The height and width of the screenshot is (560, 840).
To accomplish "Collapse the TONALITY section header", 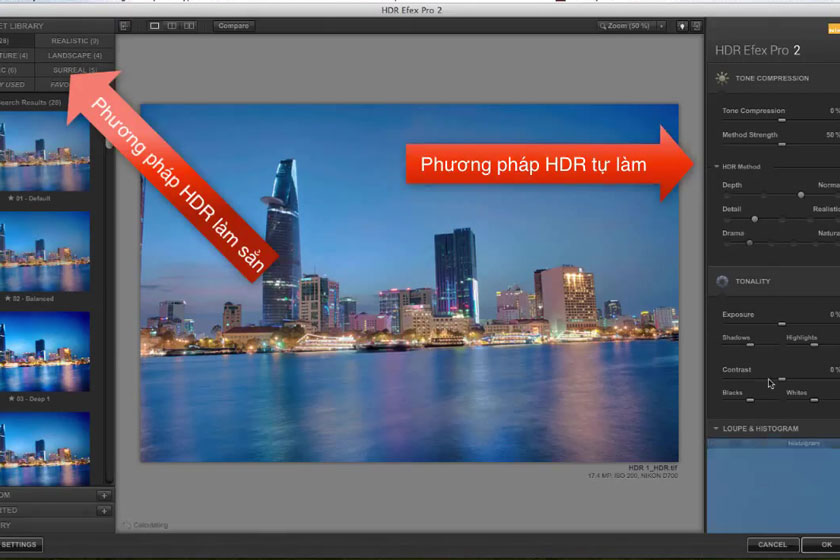I will click(x=774, y=281).
